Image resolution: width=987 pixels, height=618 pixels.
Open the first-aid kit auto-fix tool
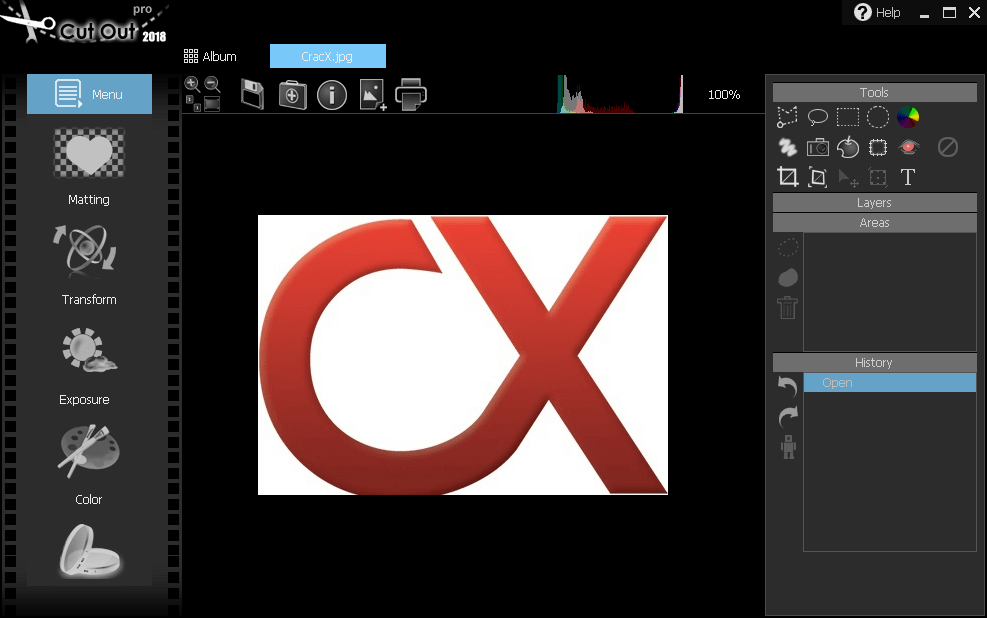coord(293,94)
